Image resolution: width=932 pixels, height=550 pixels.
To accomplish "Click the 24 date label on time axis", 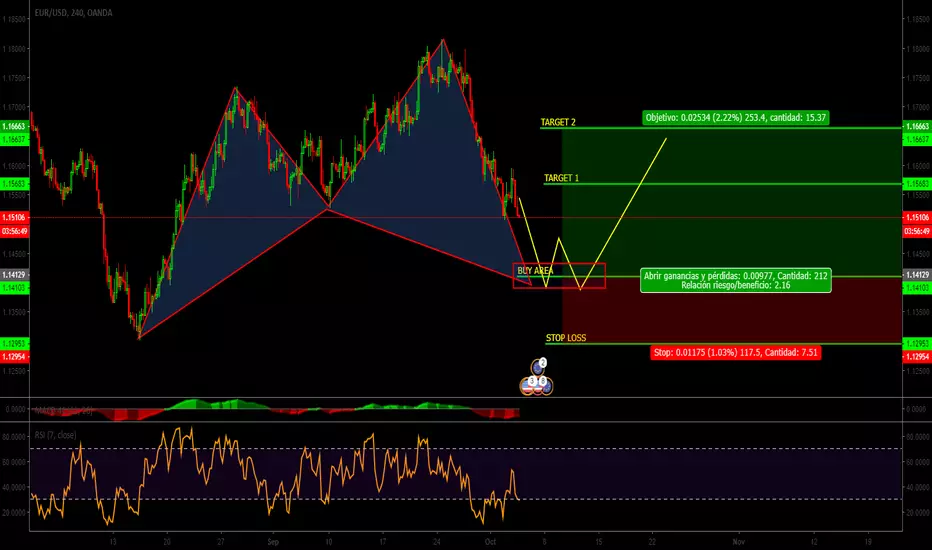I will coord(437,542).
